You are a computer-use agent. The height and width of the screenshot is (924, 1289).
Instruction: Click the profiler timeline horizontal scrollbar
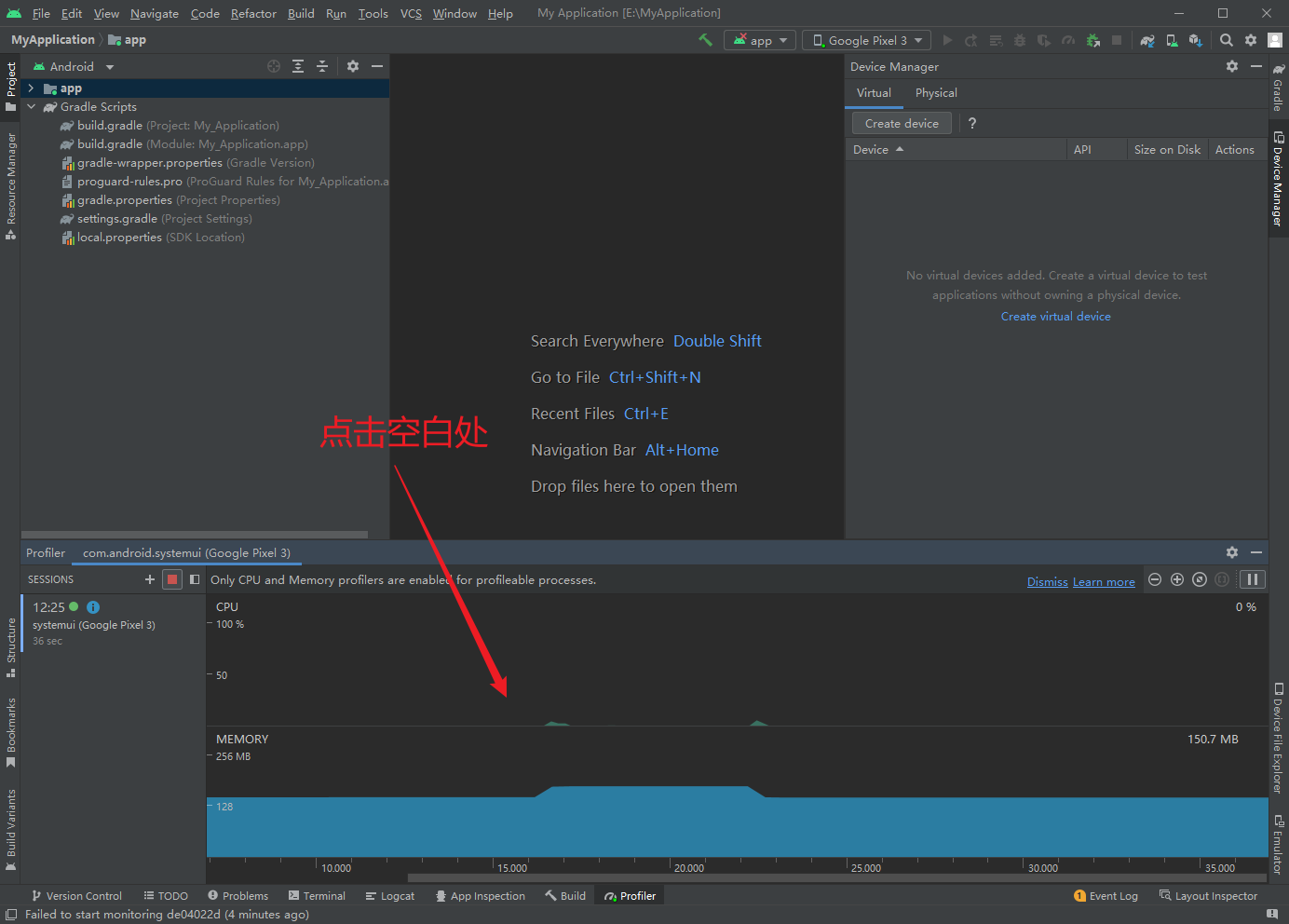(x=838, y=877)
